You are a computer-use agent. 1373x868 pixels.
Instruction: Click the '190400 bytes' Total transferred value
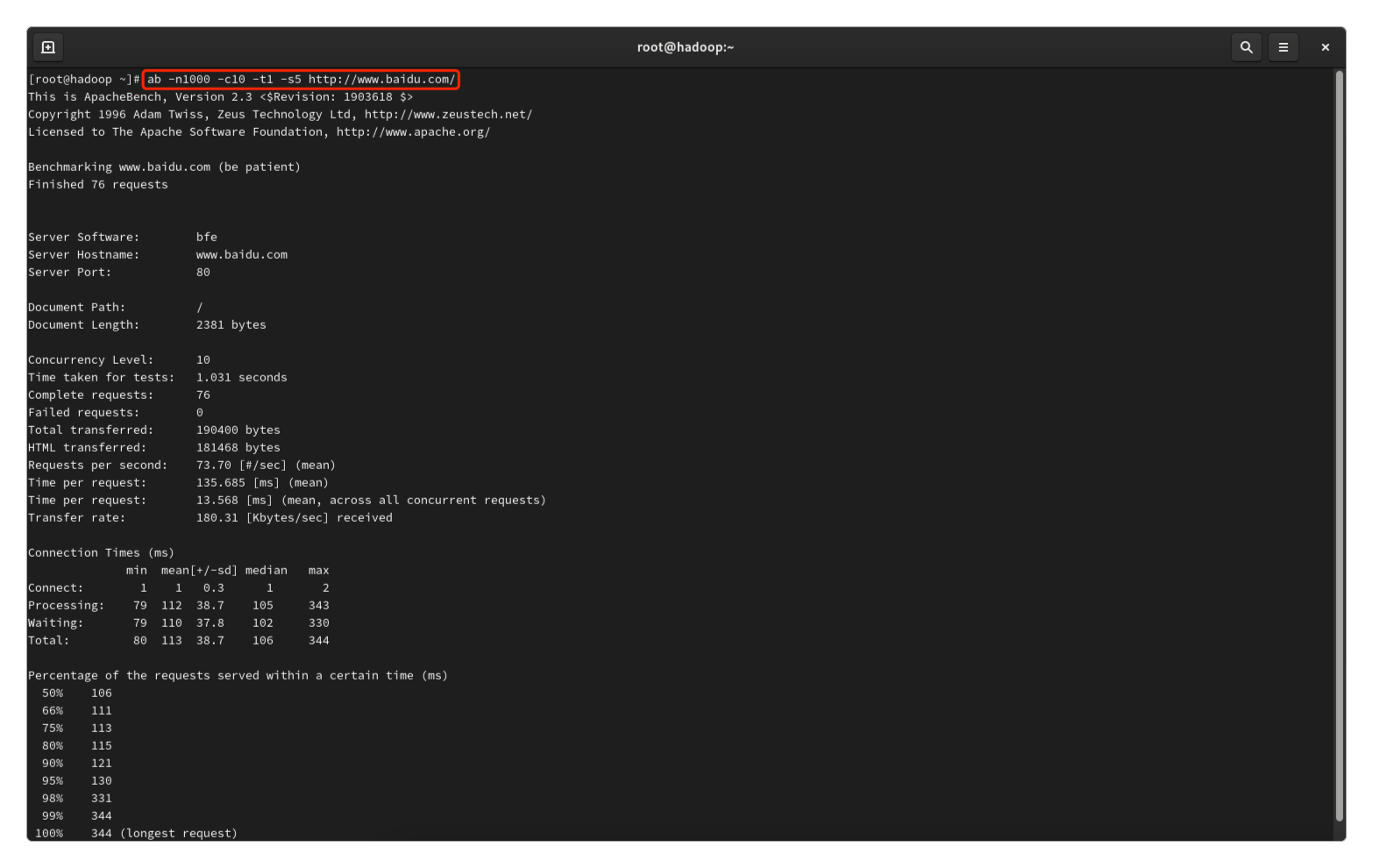click(x=238, y=430)
